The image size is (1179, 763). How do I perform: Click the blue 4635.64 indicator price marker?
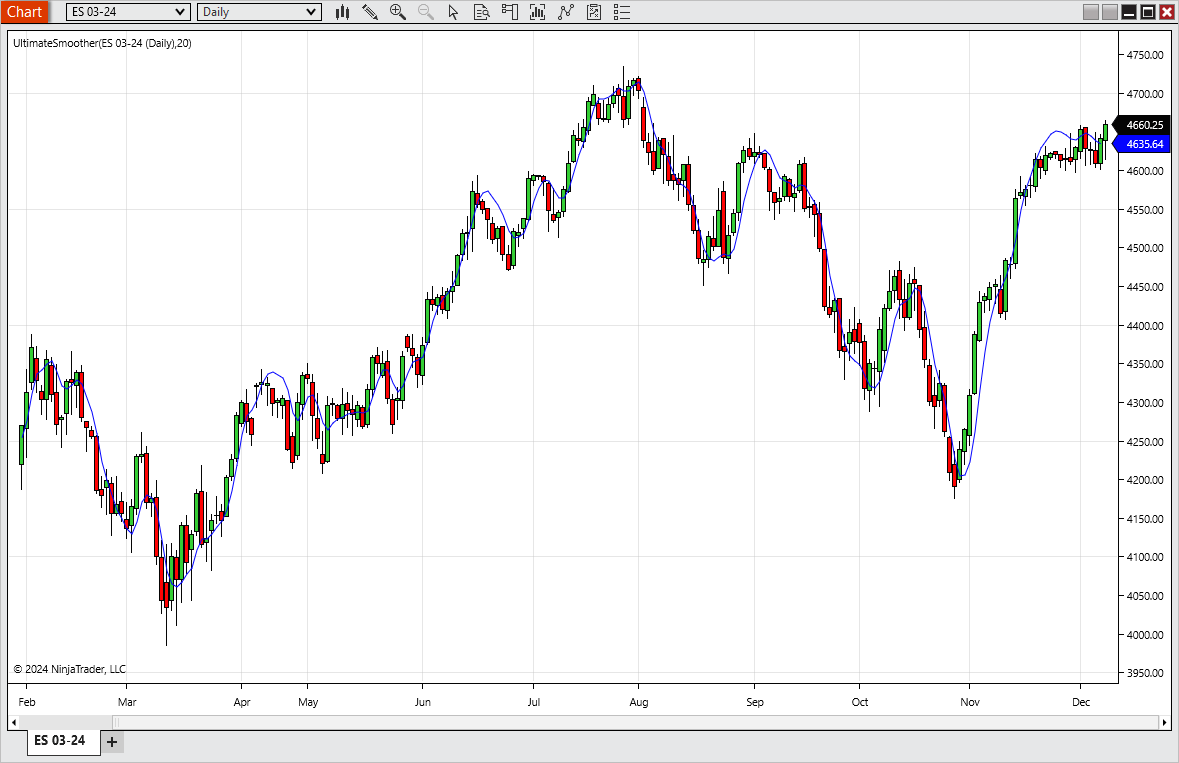pos(1141,144)
